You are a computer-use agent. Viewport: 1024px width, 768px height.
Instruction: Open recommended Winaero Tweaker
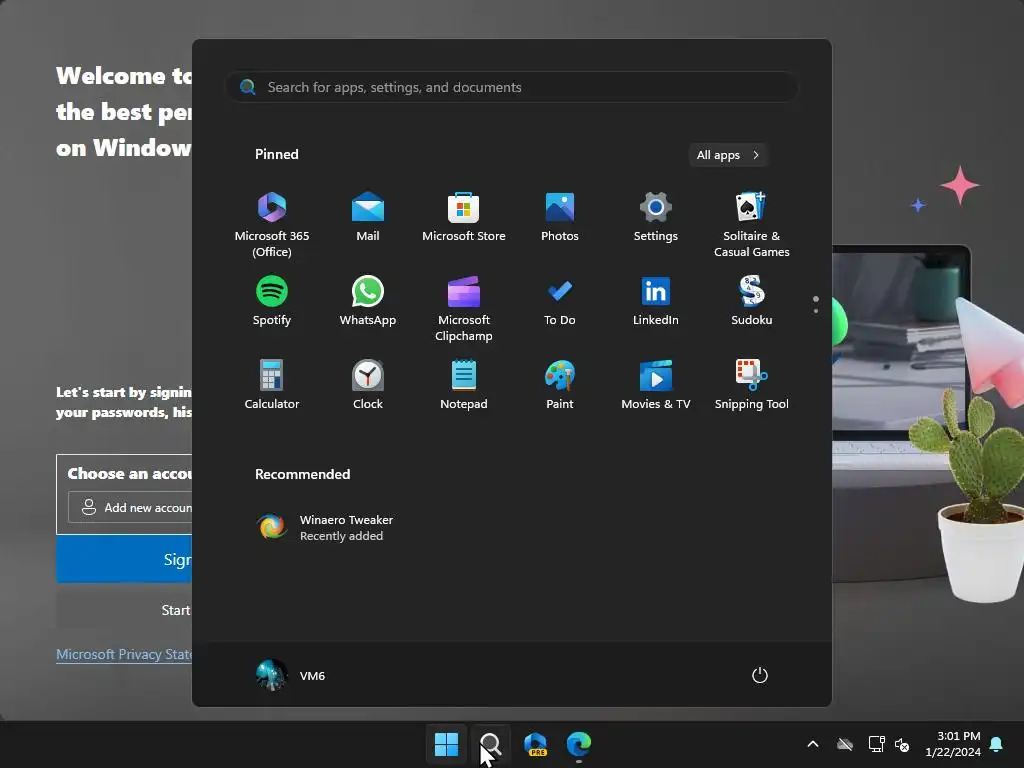(325, 527)
